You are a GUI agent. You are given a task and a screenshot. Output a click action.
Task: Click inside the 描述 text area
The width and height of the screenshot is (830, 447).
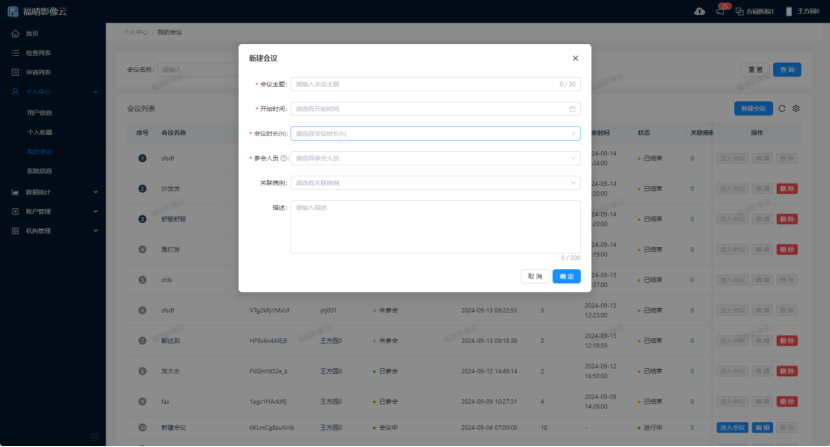pos(435,226)
